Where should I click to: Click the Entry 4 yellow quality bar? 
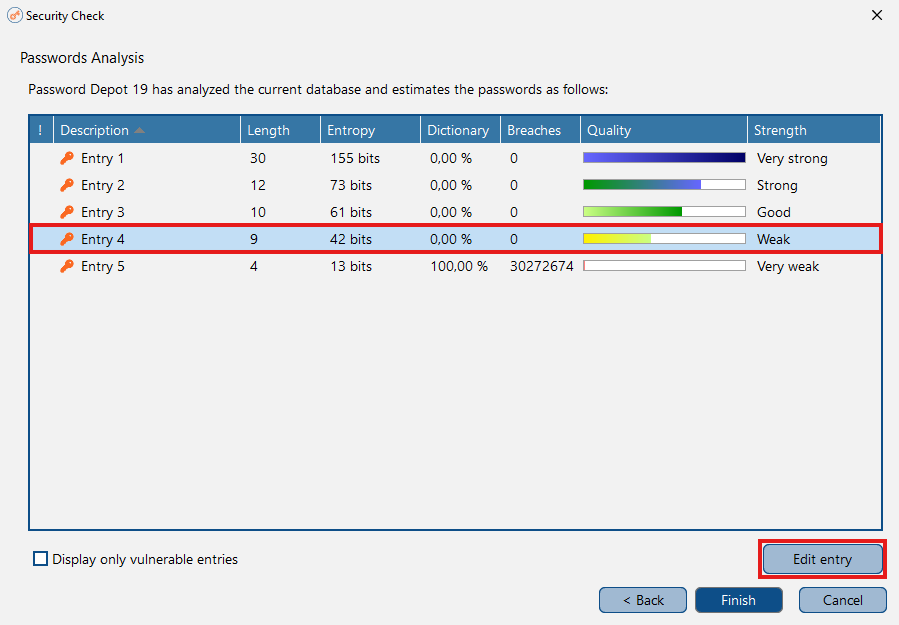coord(664,239)
